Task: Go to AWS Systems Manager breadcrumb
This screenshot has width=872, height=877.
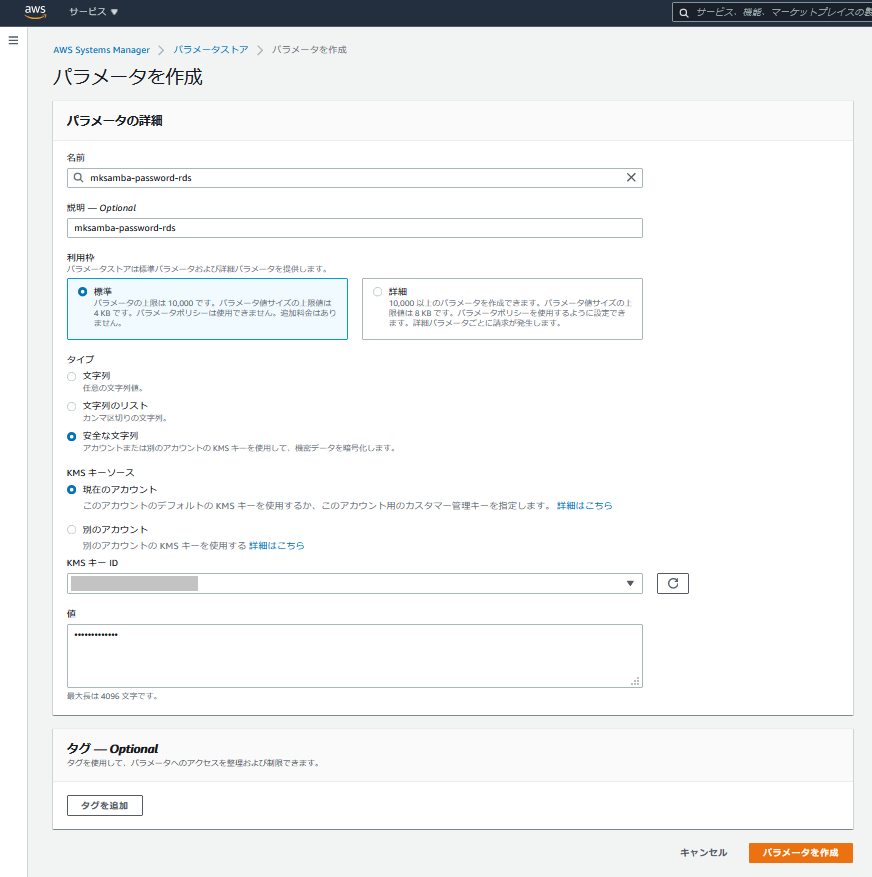Action: click(101, 50)
